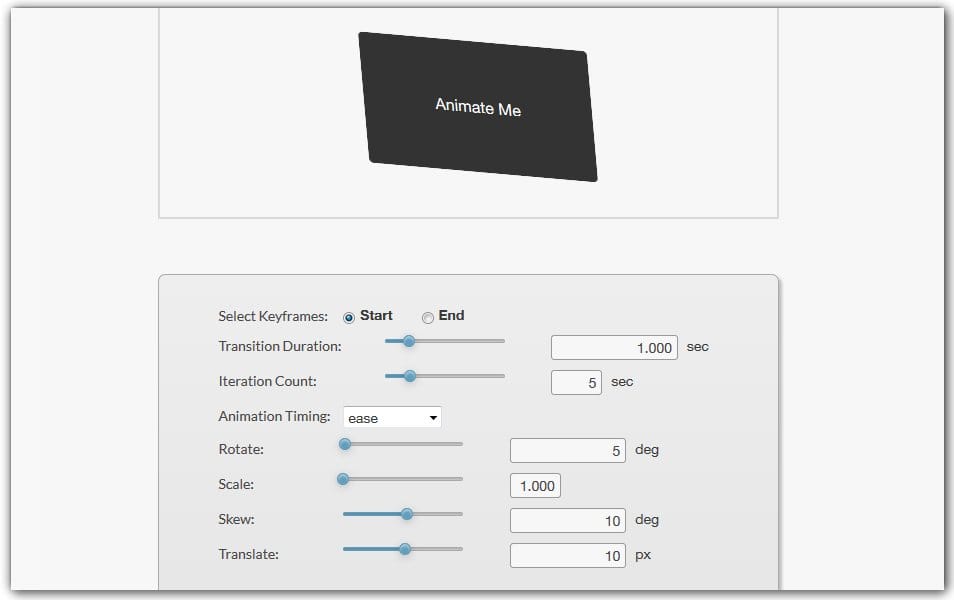Image resolution: width=954 pixels, height=600 pixels.
Task: Select the Rotate degrees input field
Action: click(567, 450)
